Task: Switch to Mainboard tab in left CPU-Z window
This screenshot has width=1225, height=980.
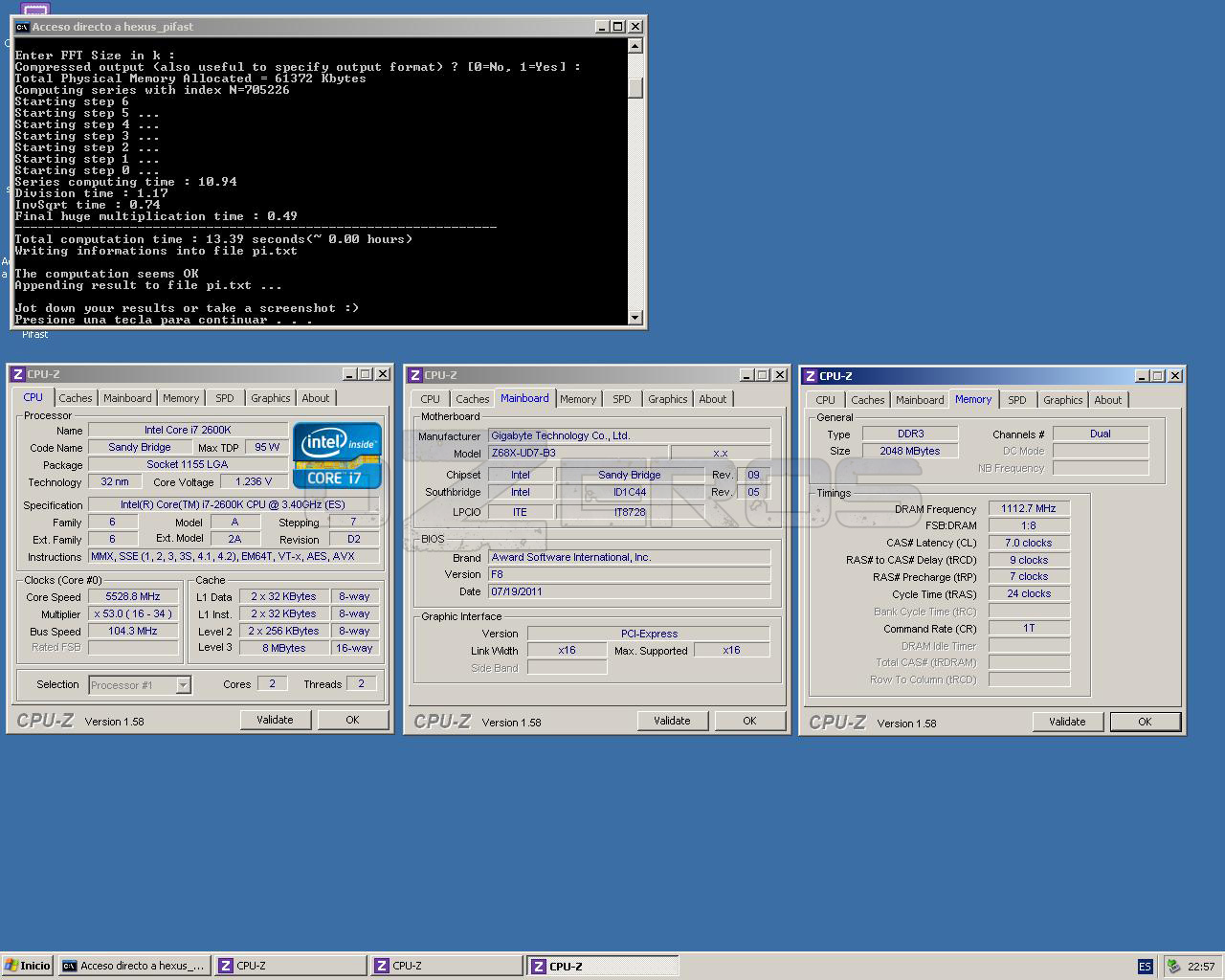Action: click(x=127, y=398)
